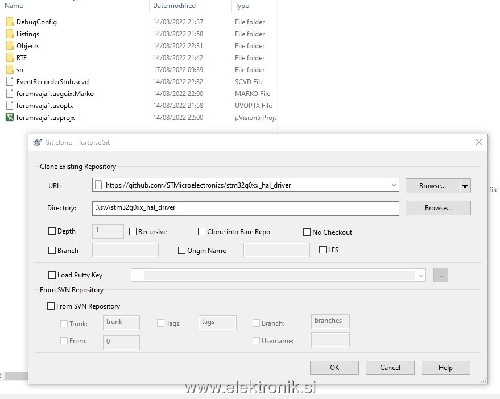This screenshot has height=399, width=500.
Task: Enable the Branch checkbox below Depth
Action: tap(52, 250)
